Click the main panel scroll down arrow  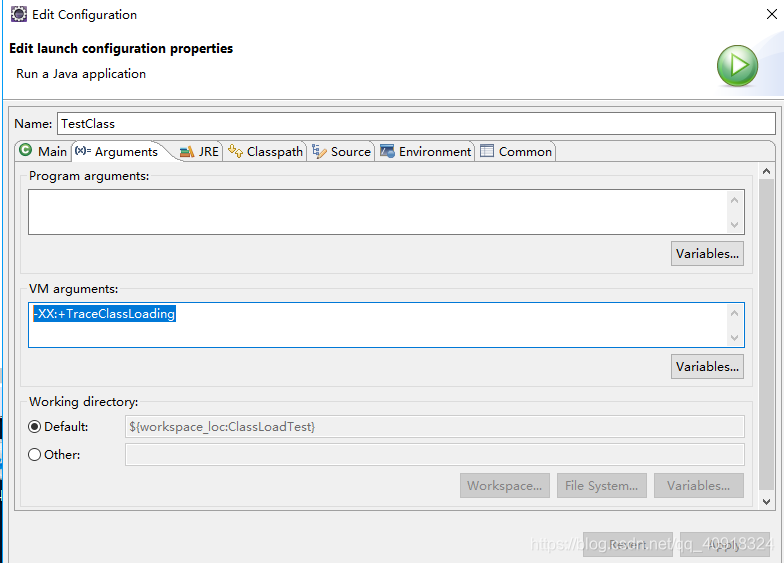pyautogui.click(x=766, y=502)
